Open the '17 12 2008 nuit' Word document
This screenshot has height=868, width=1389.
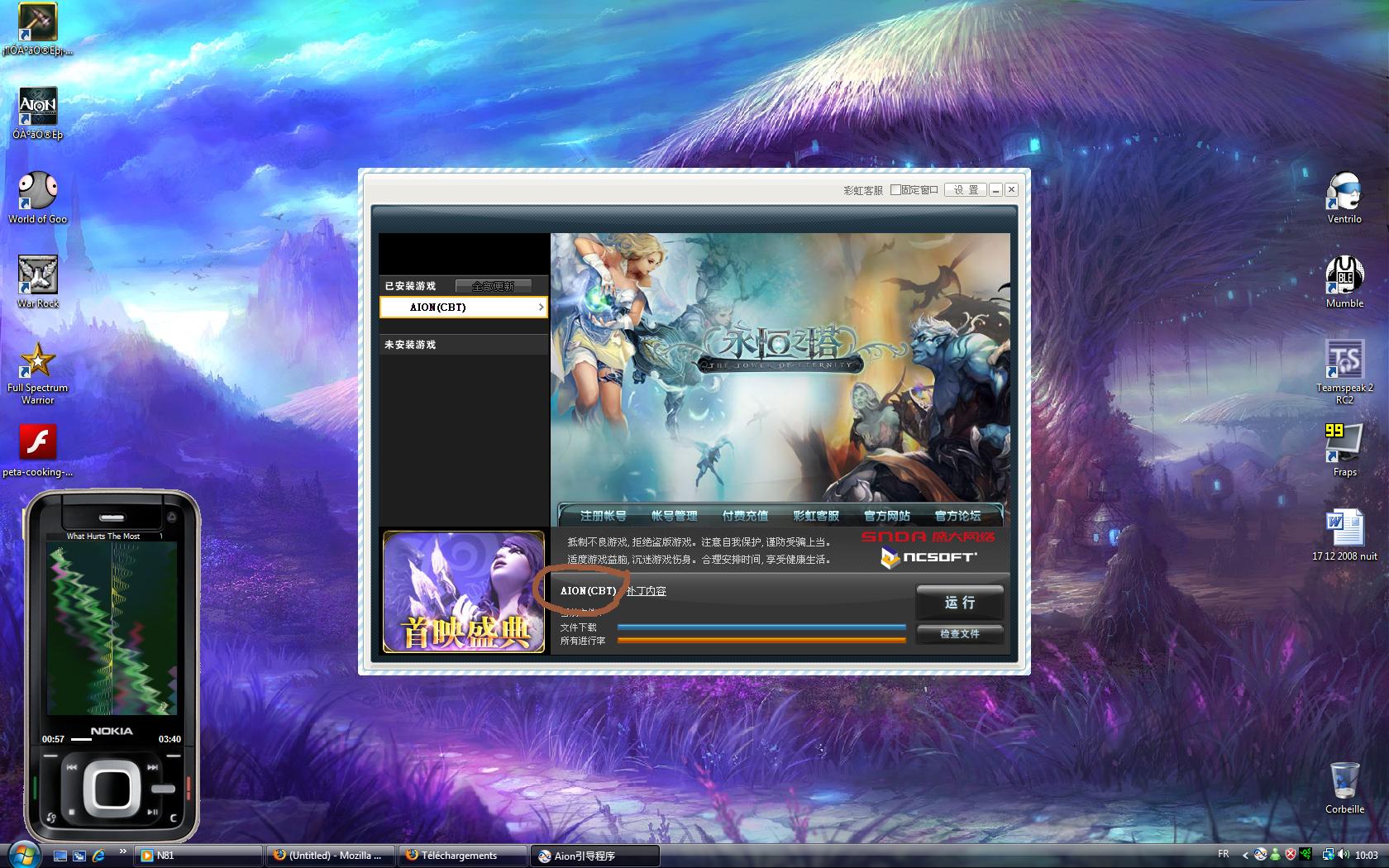[1344, 535]
